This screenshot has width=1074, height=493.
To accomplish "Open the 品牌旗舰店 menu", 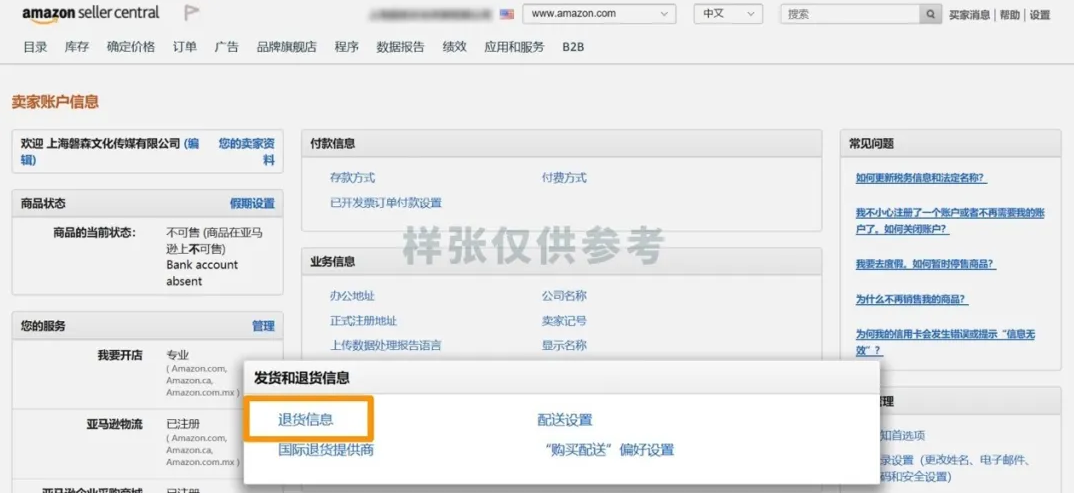I will (286, 47).
